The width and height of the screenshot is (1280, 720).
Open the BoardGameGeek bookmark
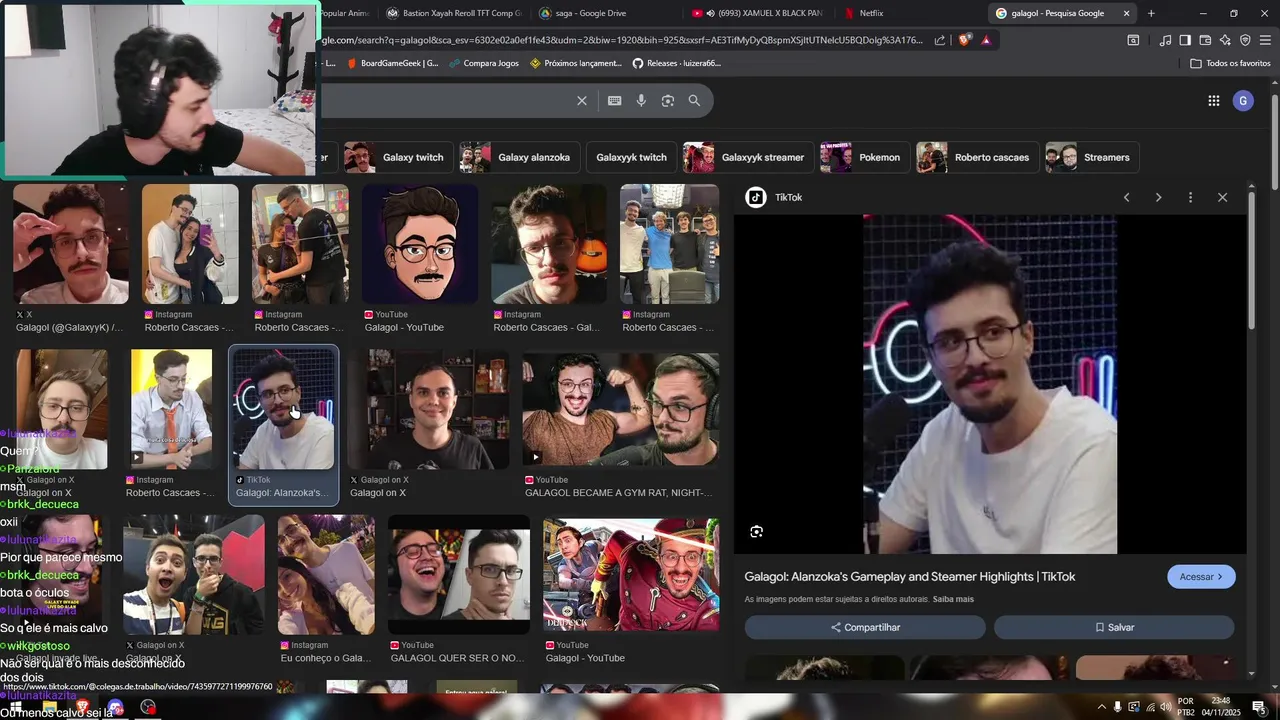click(392, 63)
